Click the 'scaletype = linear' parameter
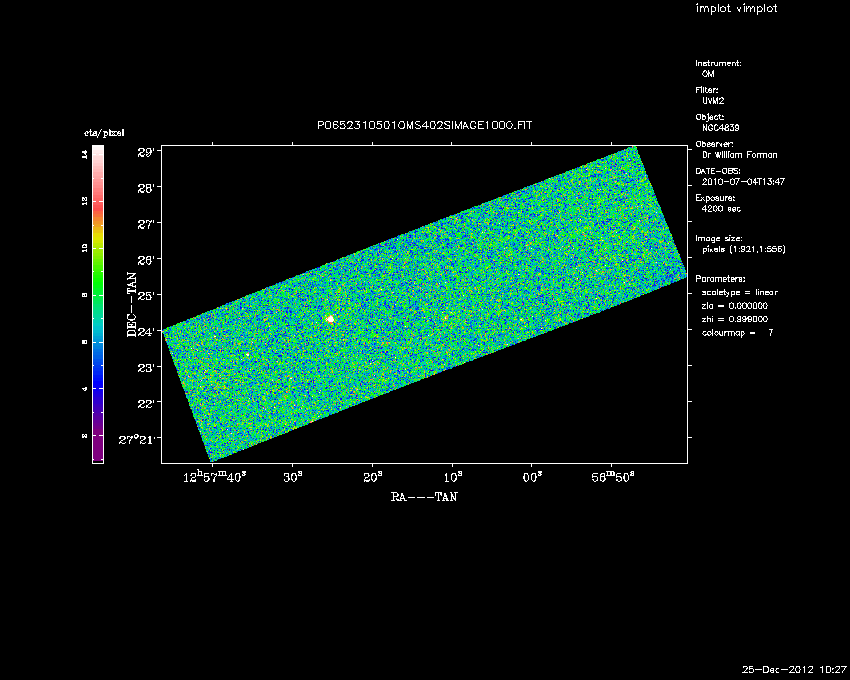 (x=739, y=292)
